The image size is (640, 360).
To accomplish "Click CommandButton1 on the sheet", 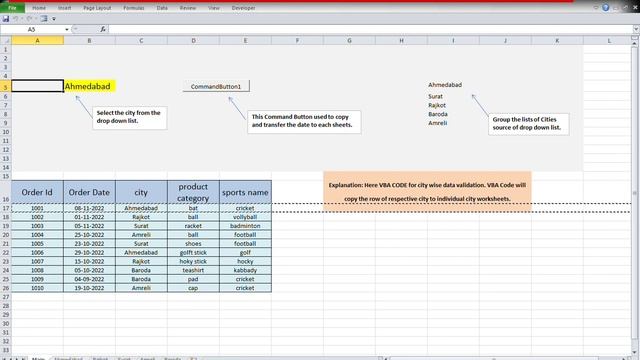I will point(216,87).
